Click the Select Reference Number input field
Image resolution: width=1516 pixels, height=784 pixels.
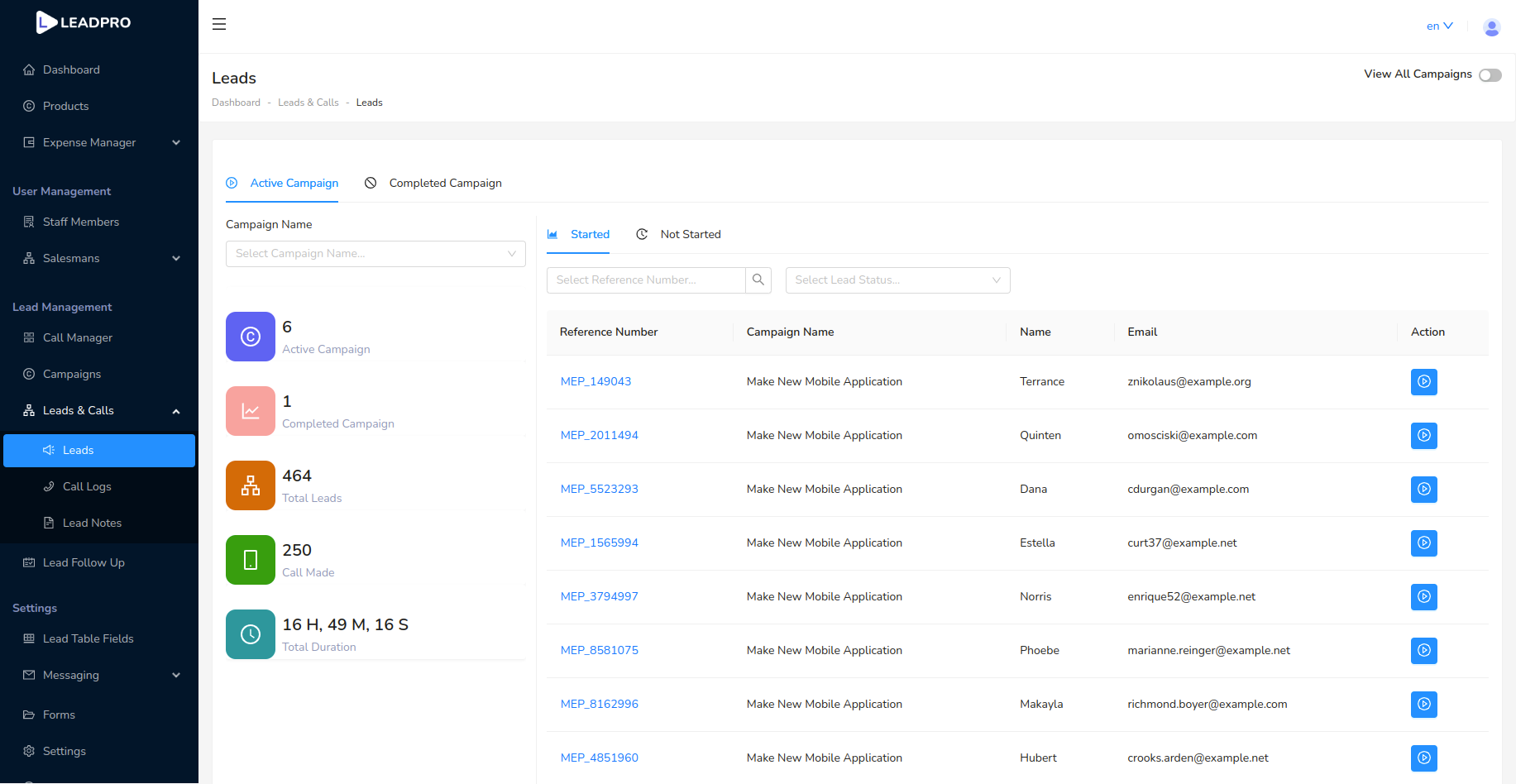[x=645, y=280]
